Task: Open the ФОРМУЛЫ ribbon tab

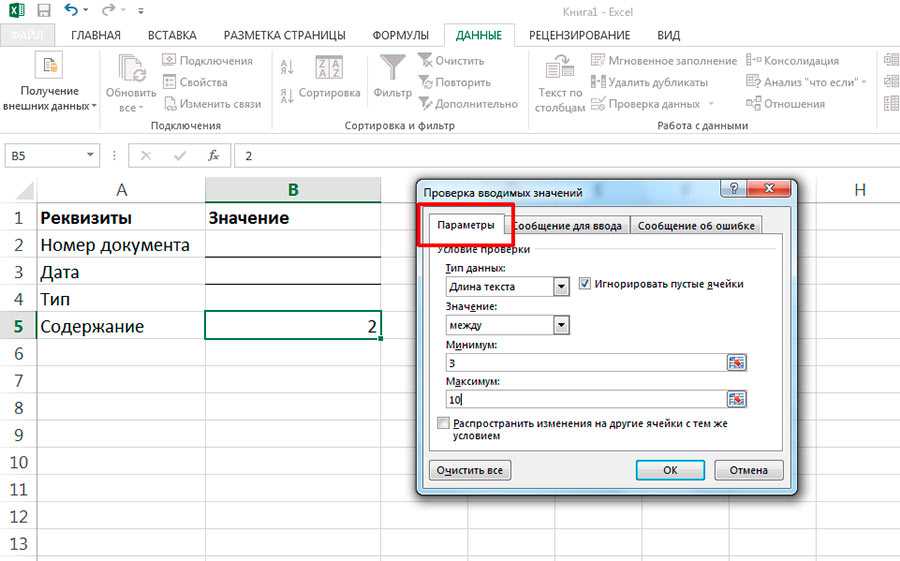Action: [400, 35]
